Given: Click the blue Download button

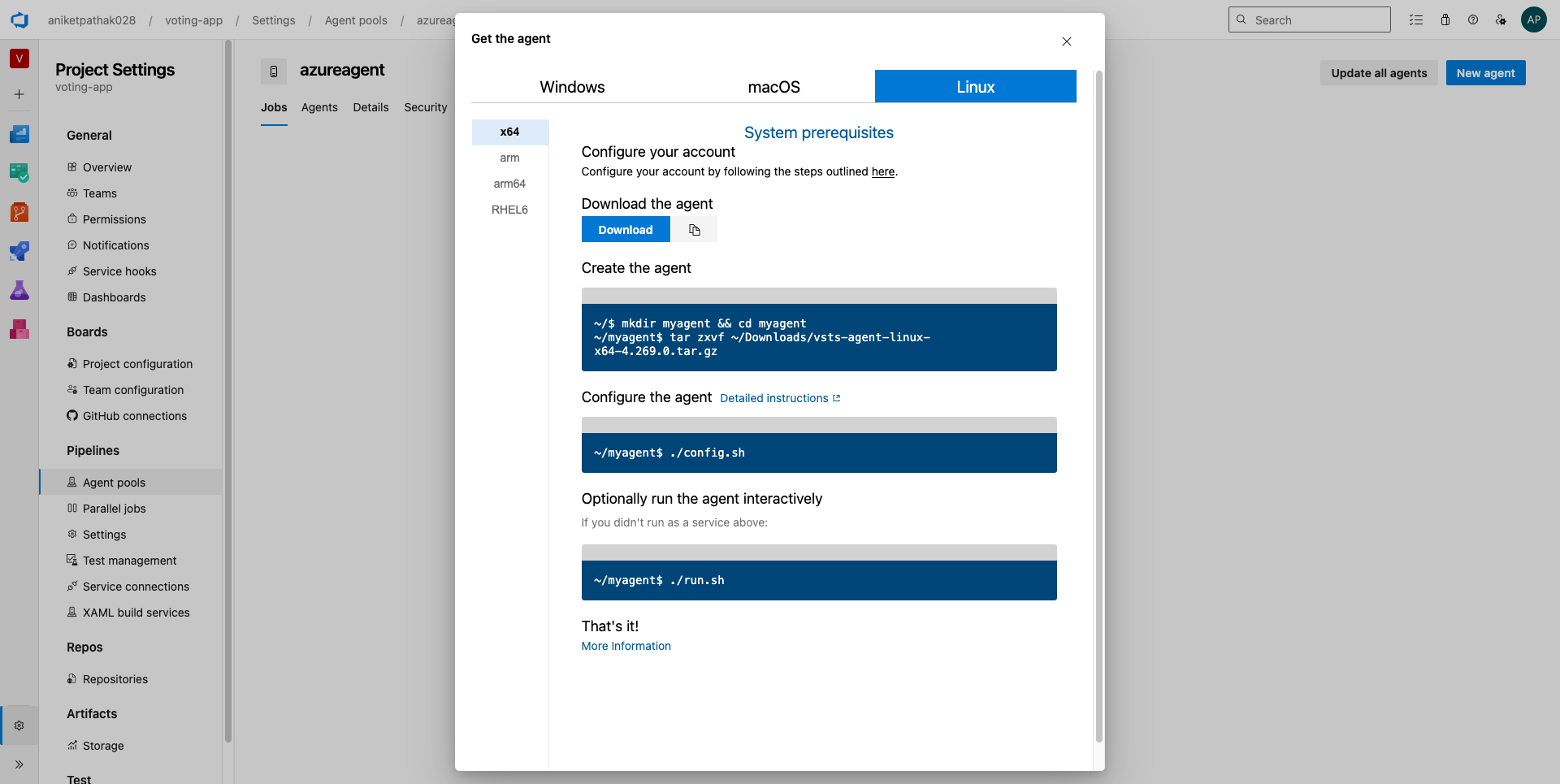Looking at the screenshot, I should point(625,230).
